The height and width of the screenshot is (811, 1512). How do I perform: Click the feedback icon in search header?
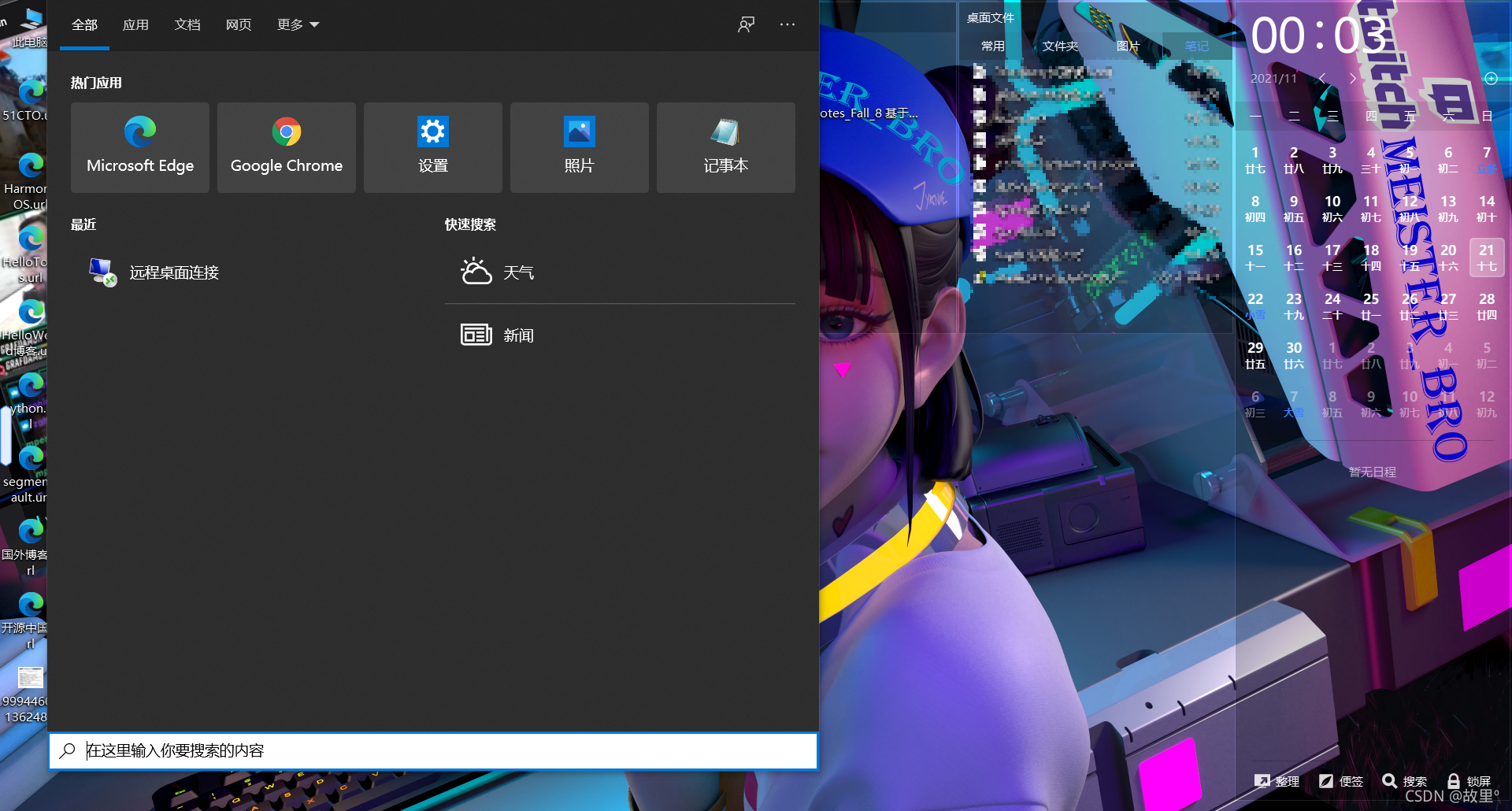[x=746, y=24]
